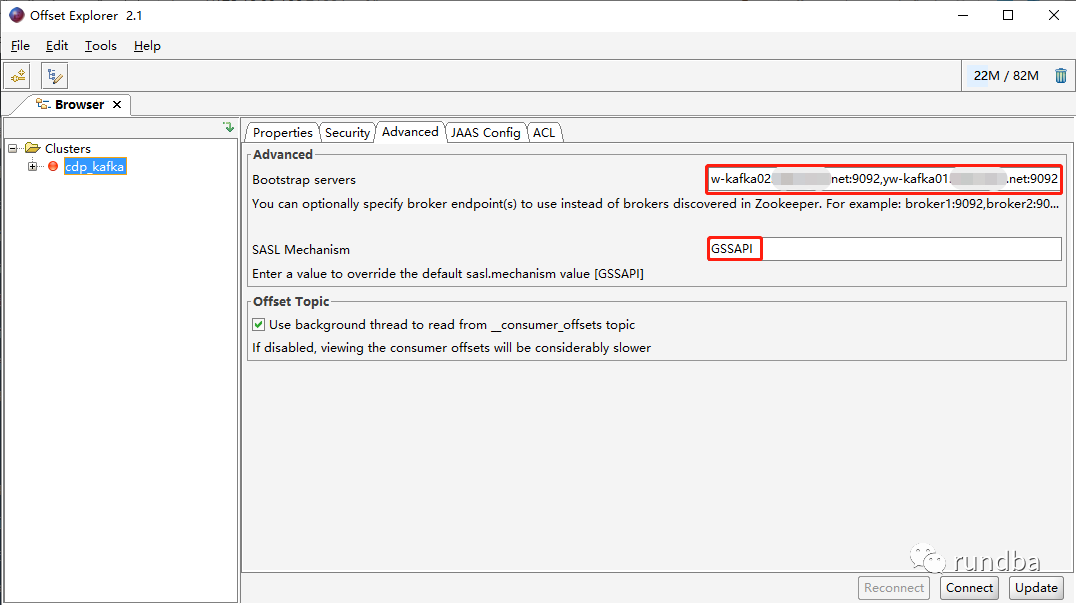Open the JAAS Config tab
The height and width of the screenshot is (605, 1076).
click(x=486, y=132)
